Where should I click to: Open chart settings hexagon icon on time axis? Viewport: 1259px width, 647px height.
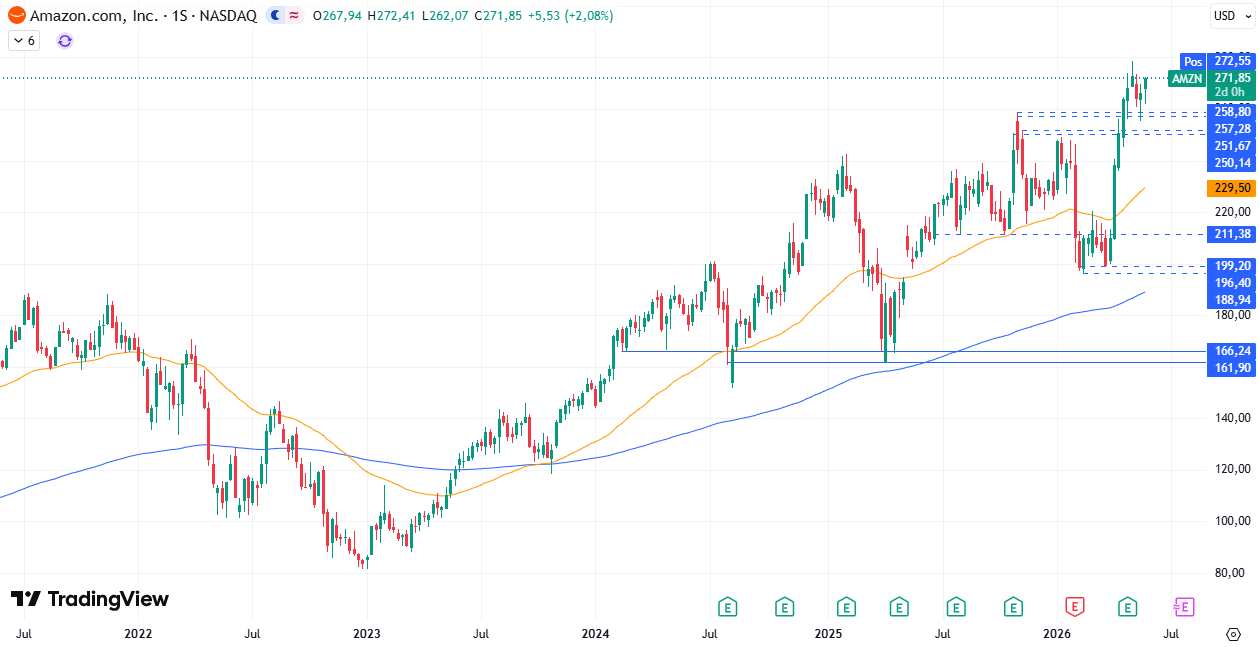point(1233,633)
